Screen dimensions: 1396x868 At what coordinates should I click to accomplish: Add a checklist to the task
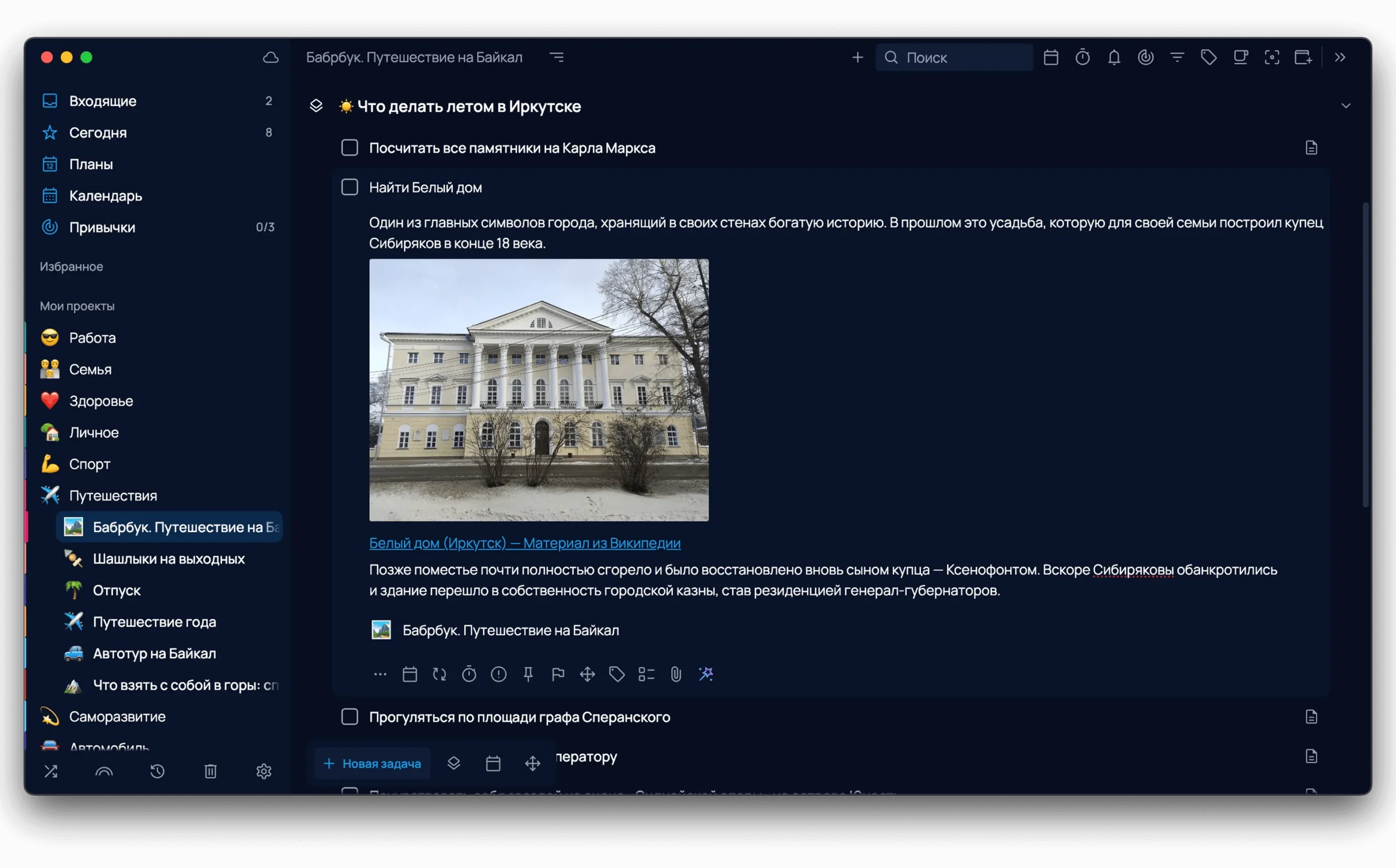coord(646,674)
